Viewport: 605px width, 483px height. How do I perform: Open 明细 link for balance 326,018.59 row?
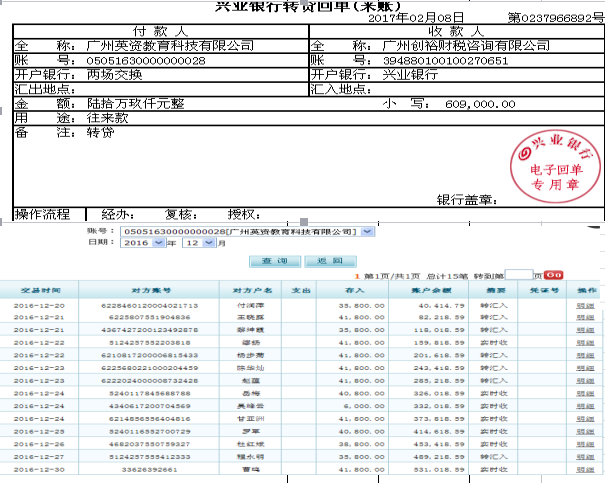(585, 393)
